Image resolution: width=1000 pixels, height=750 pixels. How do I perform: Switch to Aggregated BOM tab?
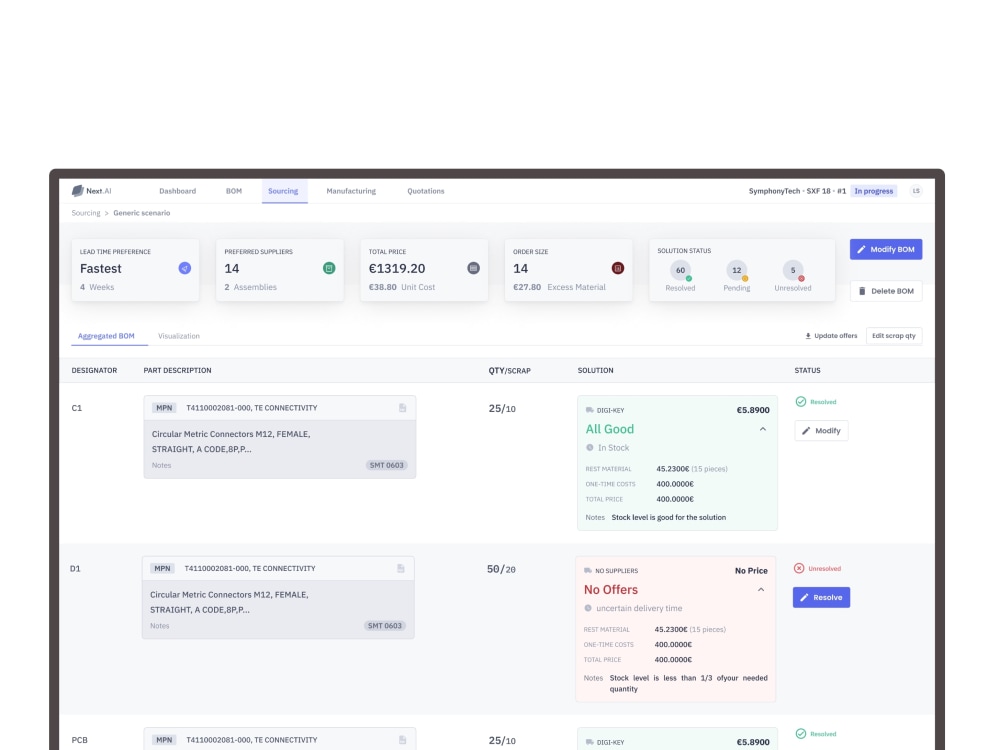coord(106,336)
